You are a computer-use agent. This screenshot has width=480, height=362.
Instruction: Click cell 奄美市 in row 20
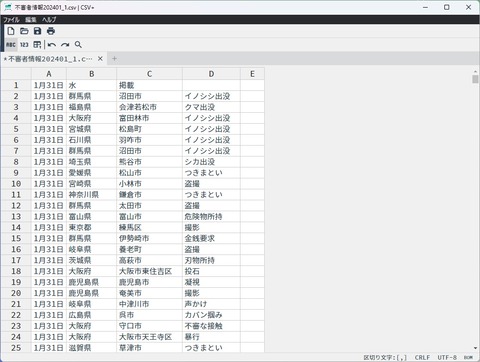[x=149, y=293]
